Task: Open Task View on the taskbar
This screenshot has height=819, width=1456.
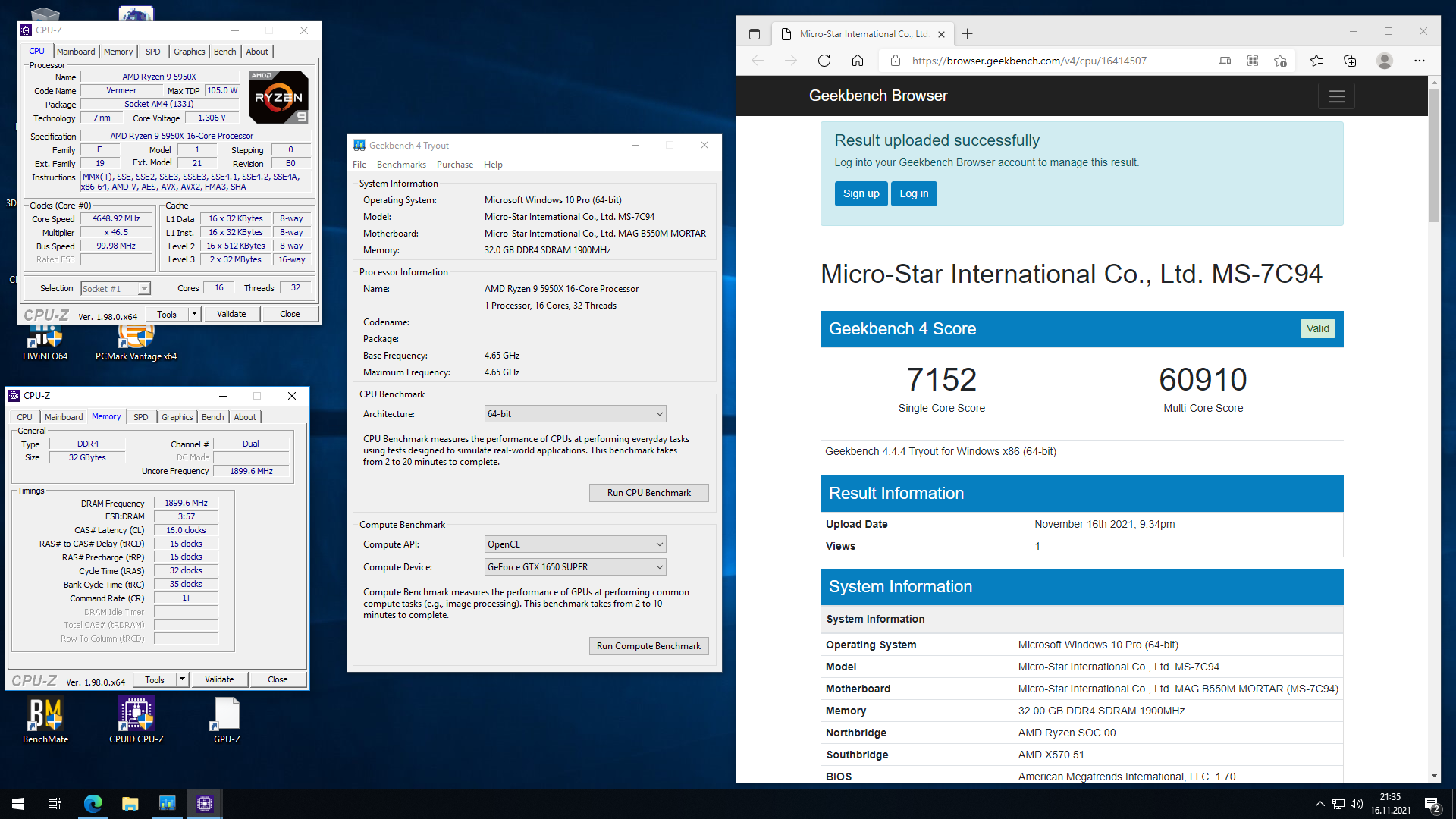Action: click(55, 804)
